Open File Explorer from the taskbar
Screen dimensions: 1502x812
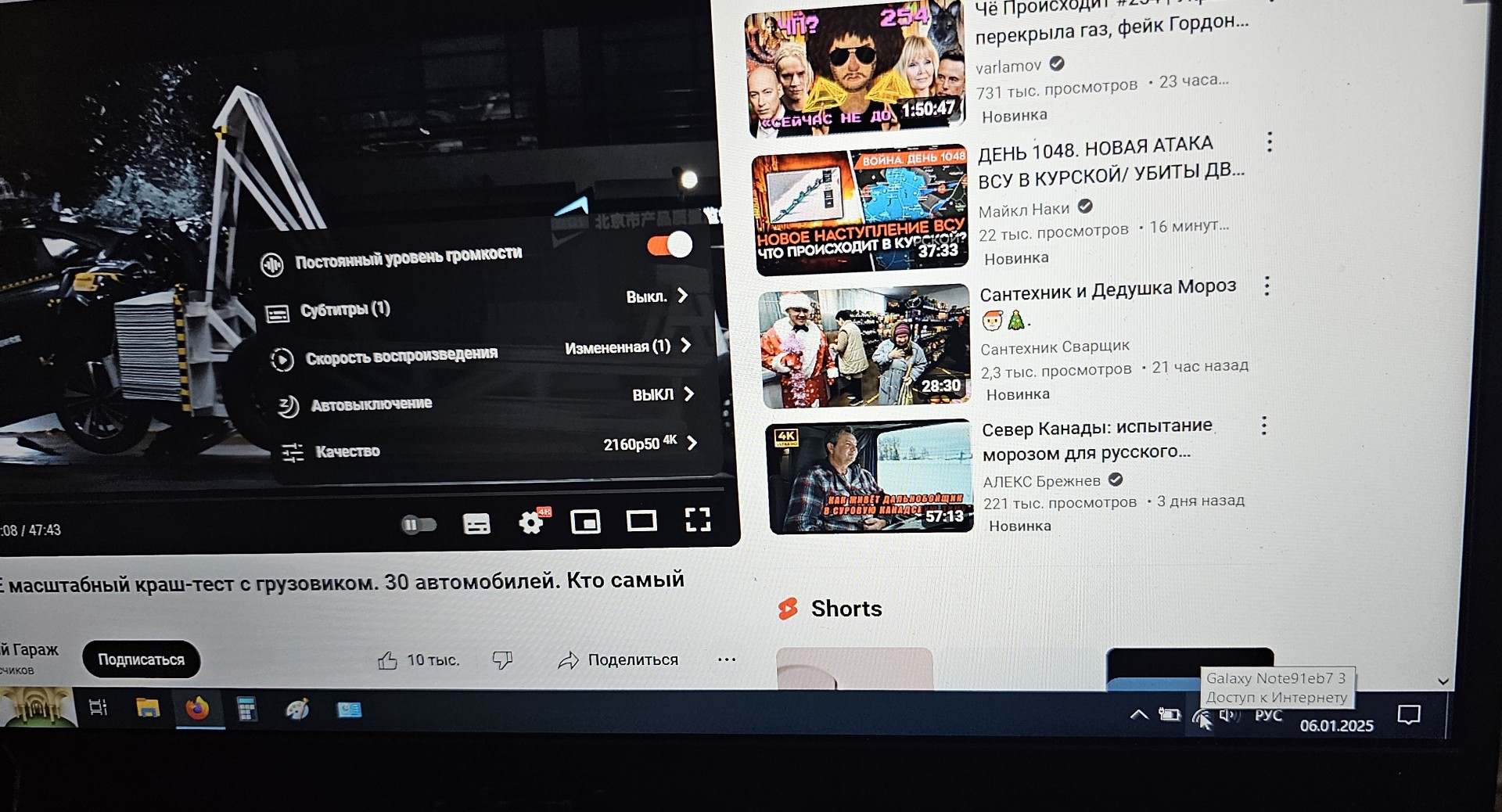pyautogui.click(x=147, y=708)
